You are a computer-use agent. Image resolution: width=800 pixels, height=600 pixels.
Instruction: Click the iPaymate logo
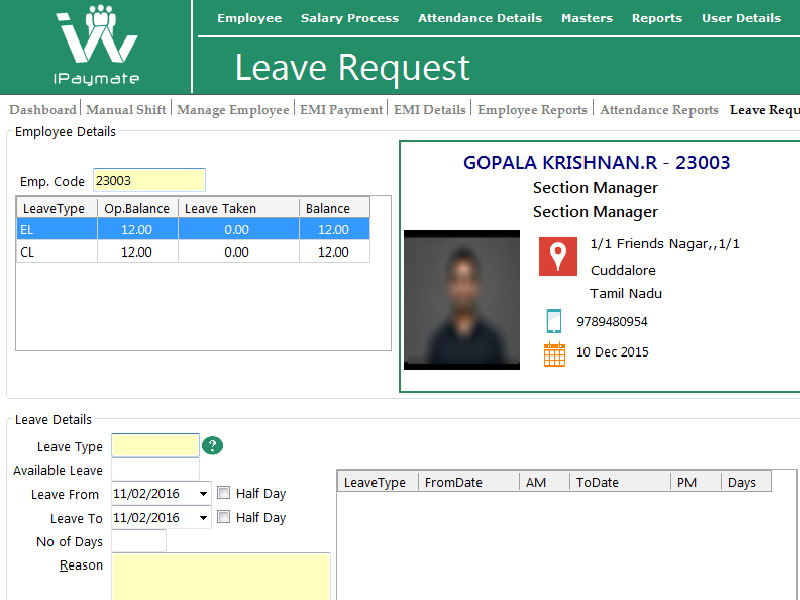pyautogui.click(x=97, y=45)
